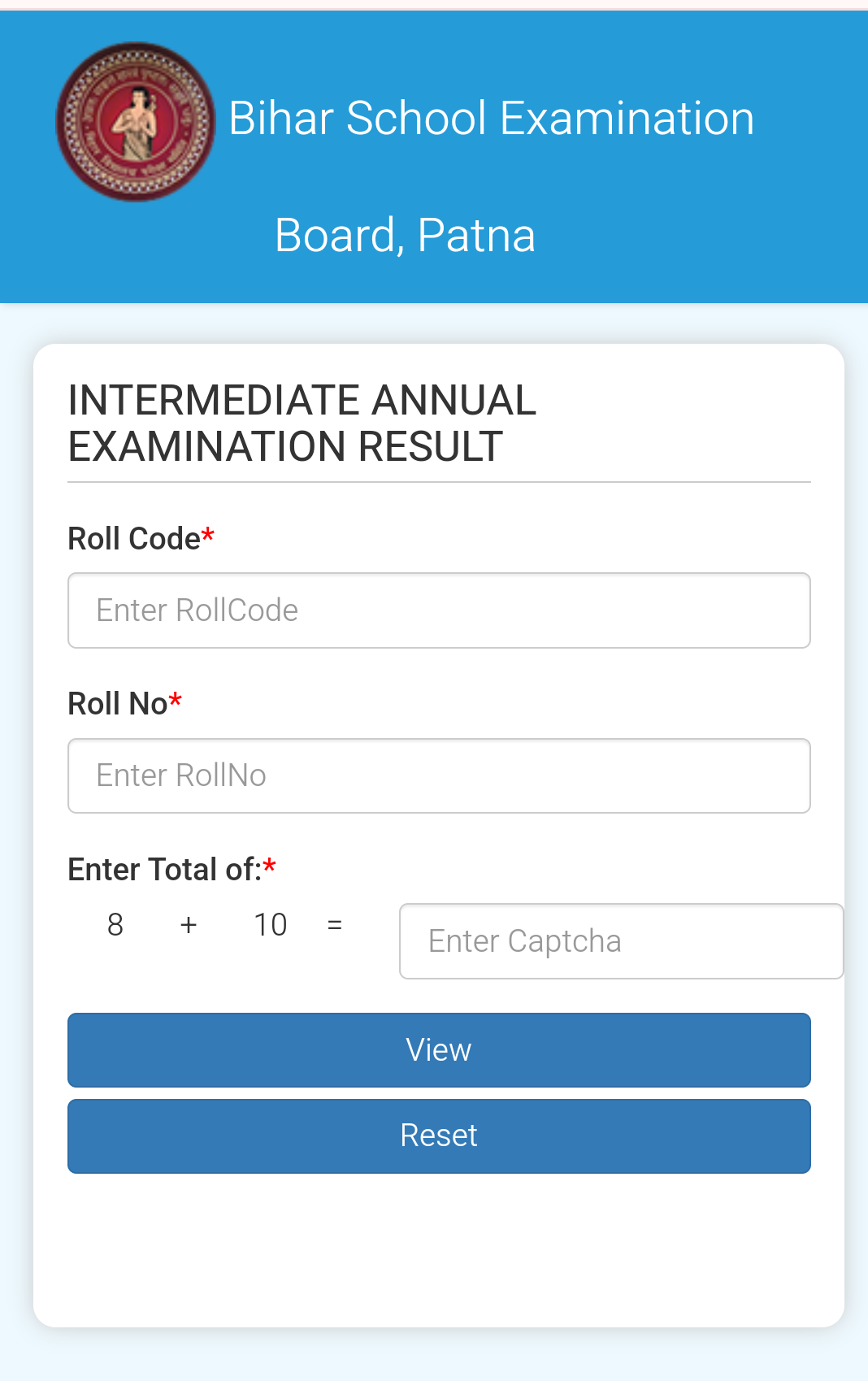The width and height of the screenshot is (868, 1381).
Task: Click the red asterisk beside Roll Code
Action: click(208, 536)
